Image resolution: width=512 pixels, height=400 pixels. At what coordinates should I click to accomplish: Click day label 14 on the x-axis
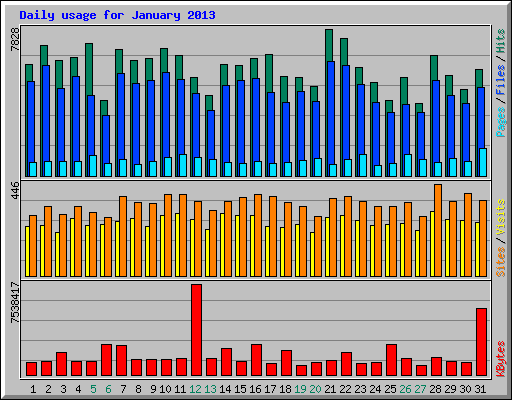coord(225,389)
